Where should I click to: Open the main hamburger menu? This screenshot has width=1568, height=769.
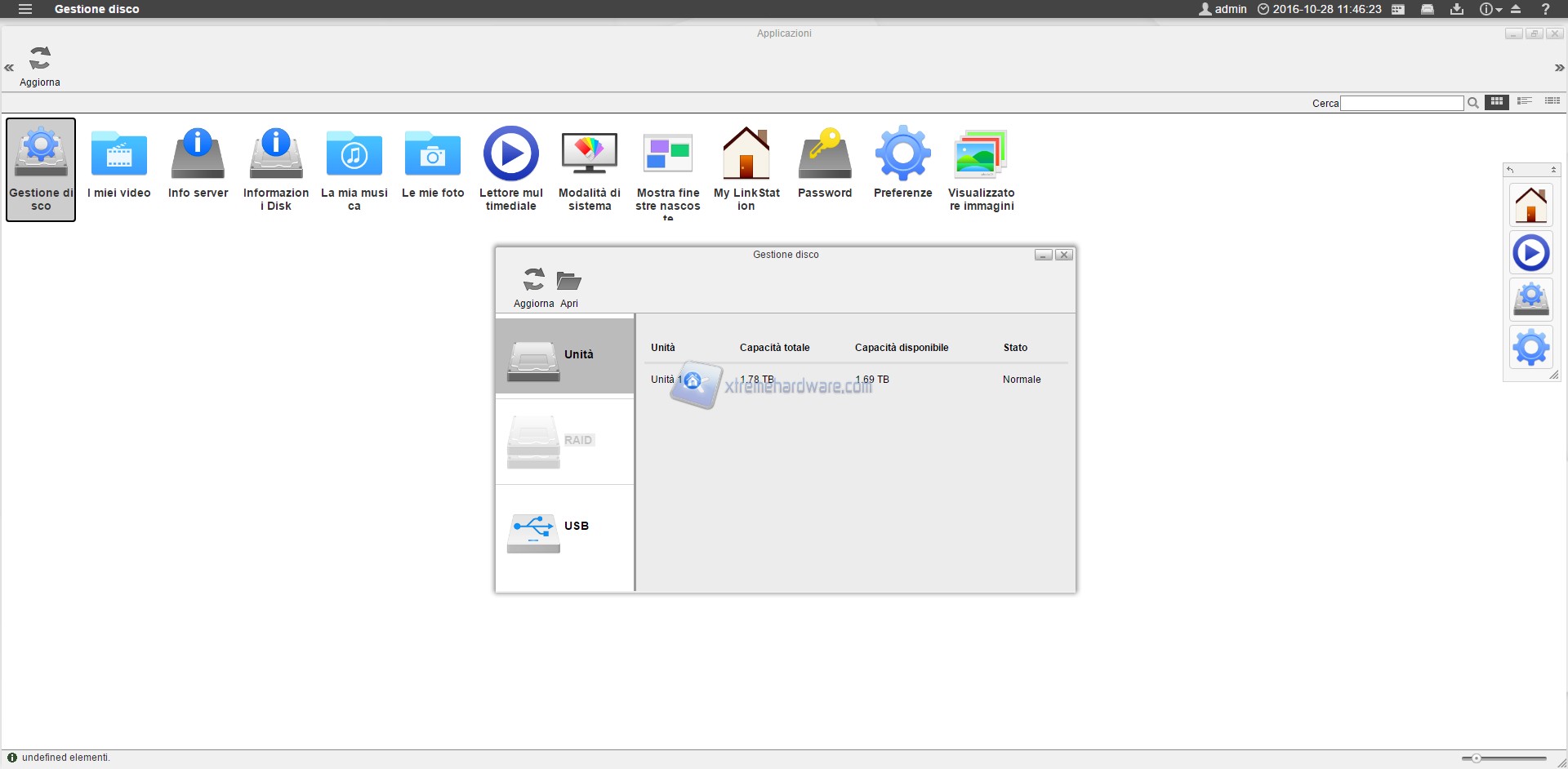pos(25,9)
